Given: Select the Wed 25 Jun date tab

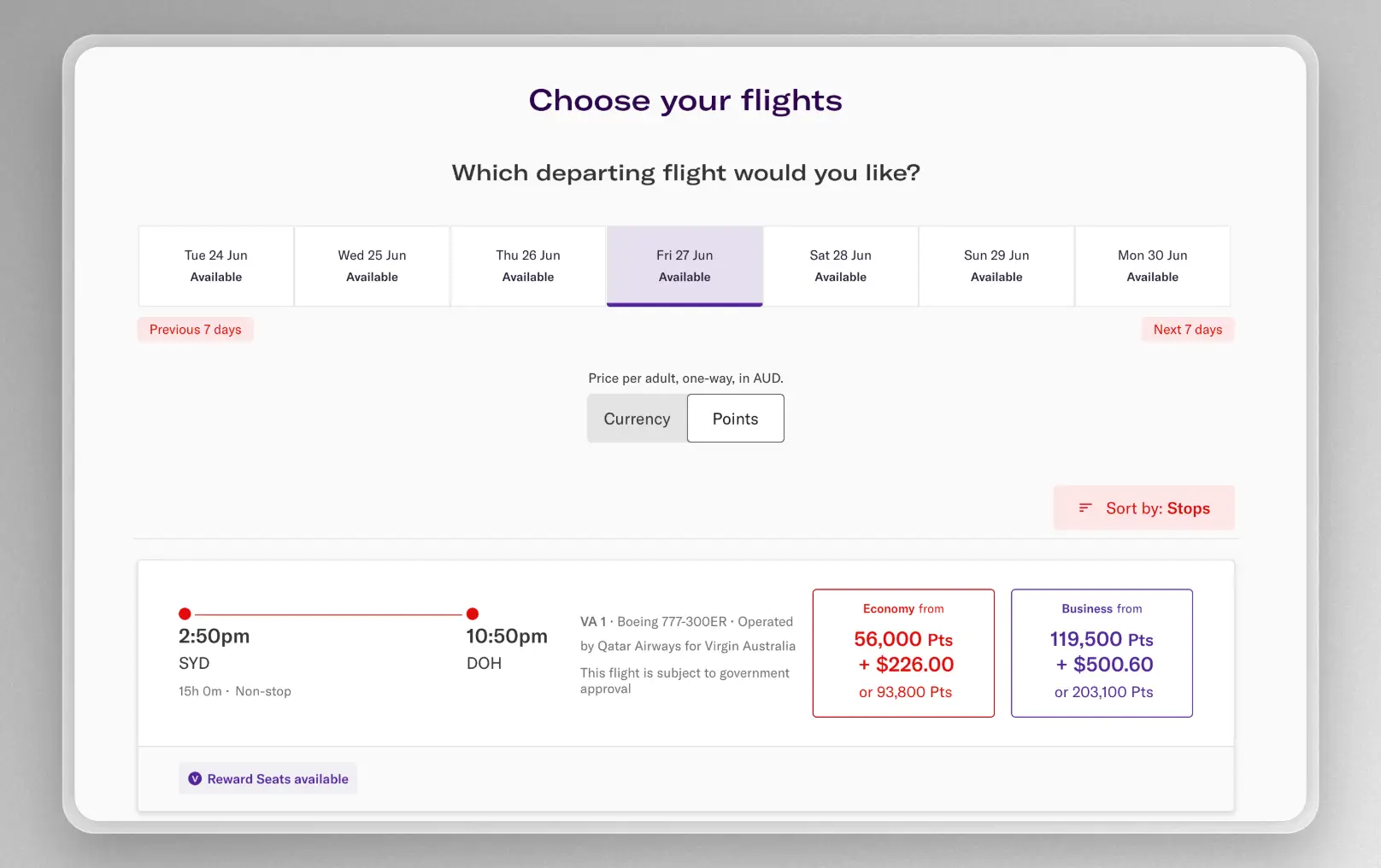Looking at the screenshot, I should 373,266.
